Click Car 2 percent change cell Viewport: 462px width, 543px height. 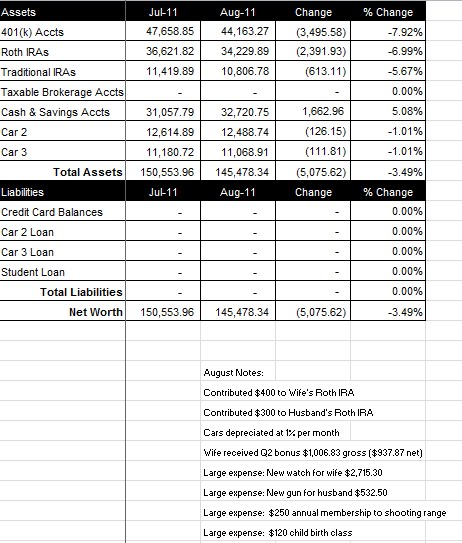[x=388, y=131]
